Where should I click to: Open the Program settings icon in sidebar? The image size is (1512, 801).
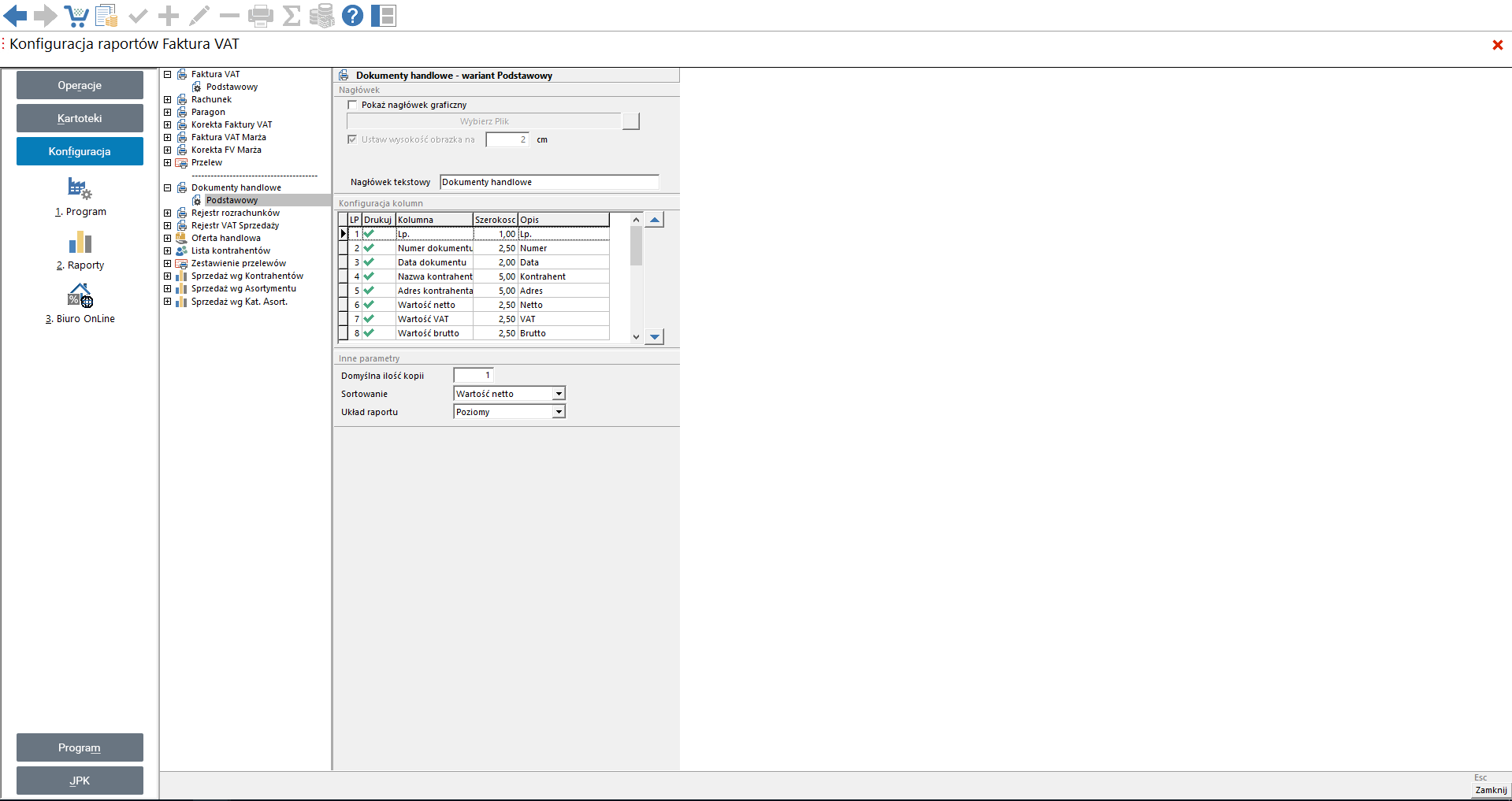(x=80, y=189)
